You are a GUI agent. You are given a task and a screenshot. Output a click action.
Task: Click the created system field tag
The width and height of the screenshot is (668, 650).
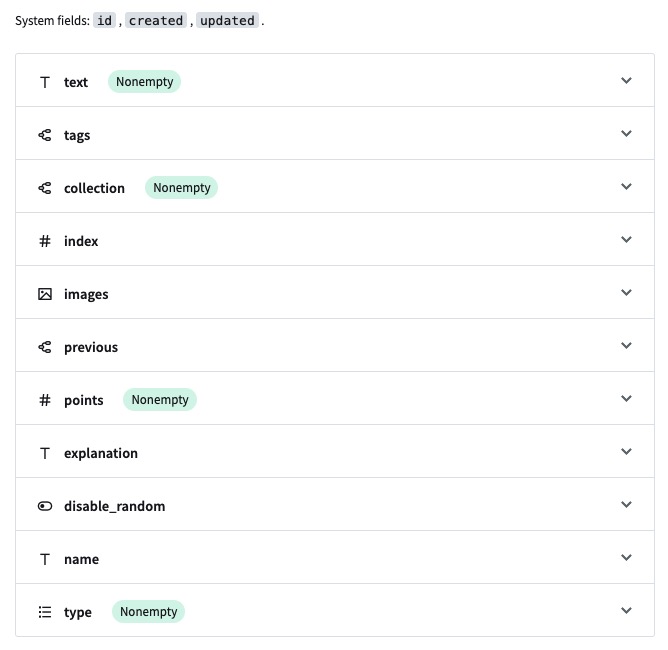click(x=156, y=20)
